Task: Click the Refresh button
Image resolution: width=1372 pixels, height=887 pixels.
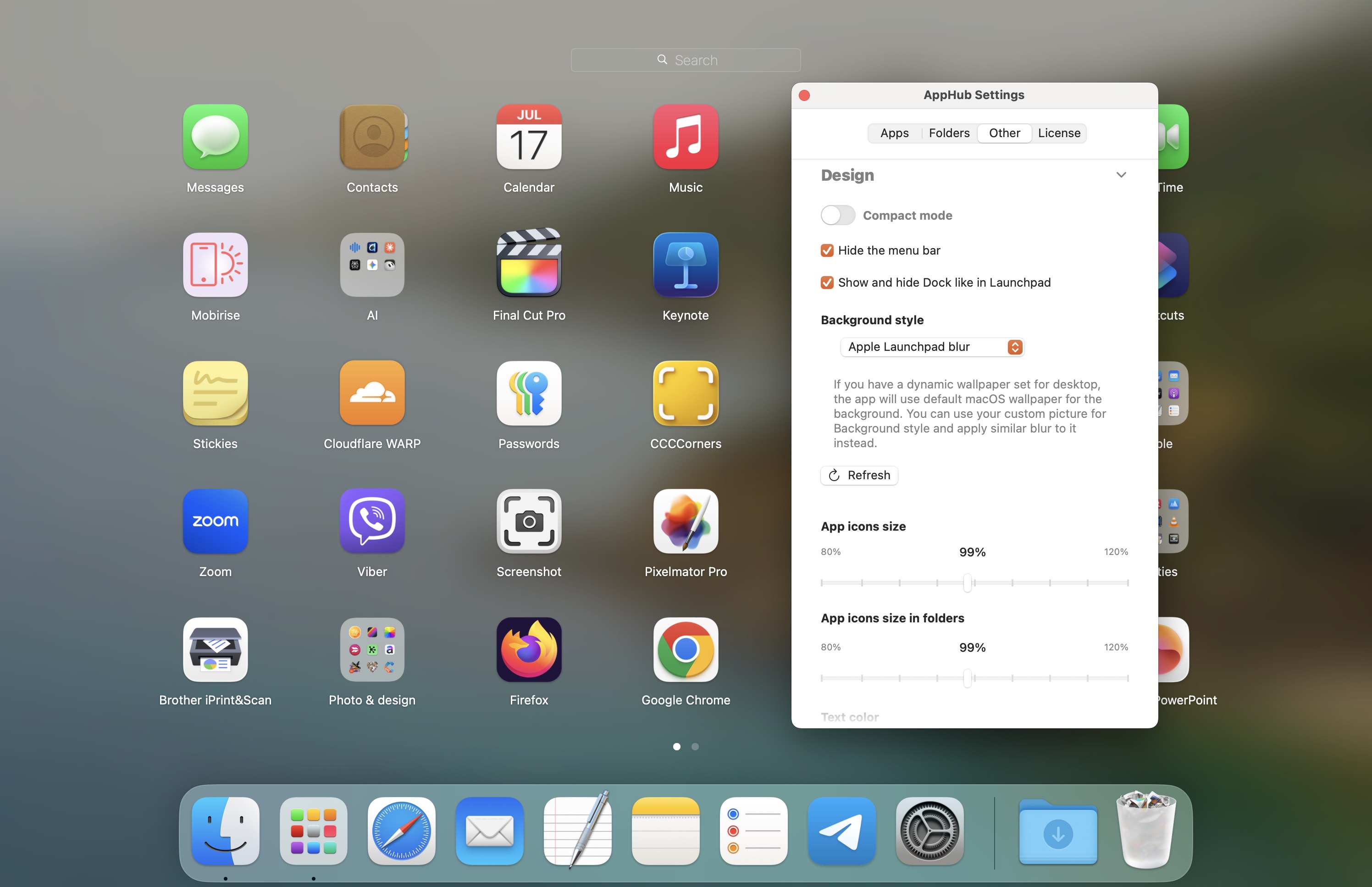Action: click(x=859, y=475)
